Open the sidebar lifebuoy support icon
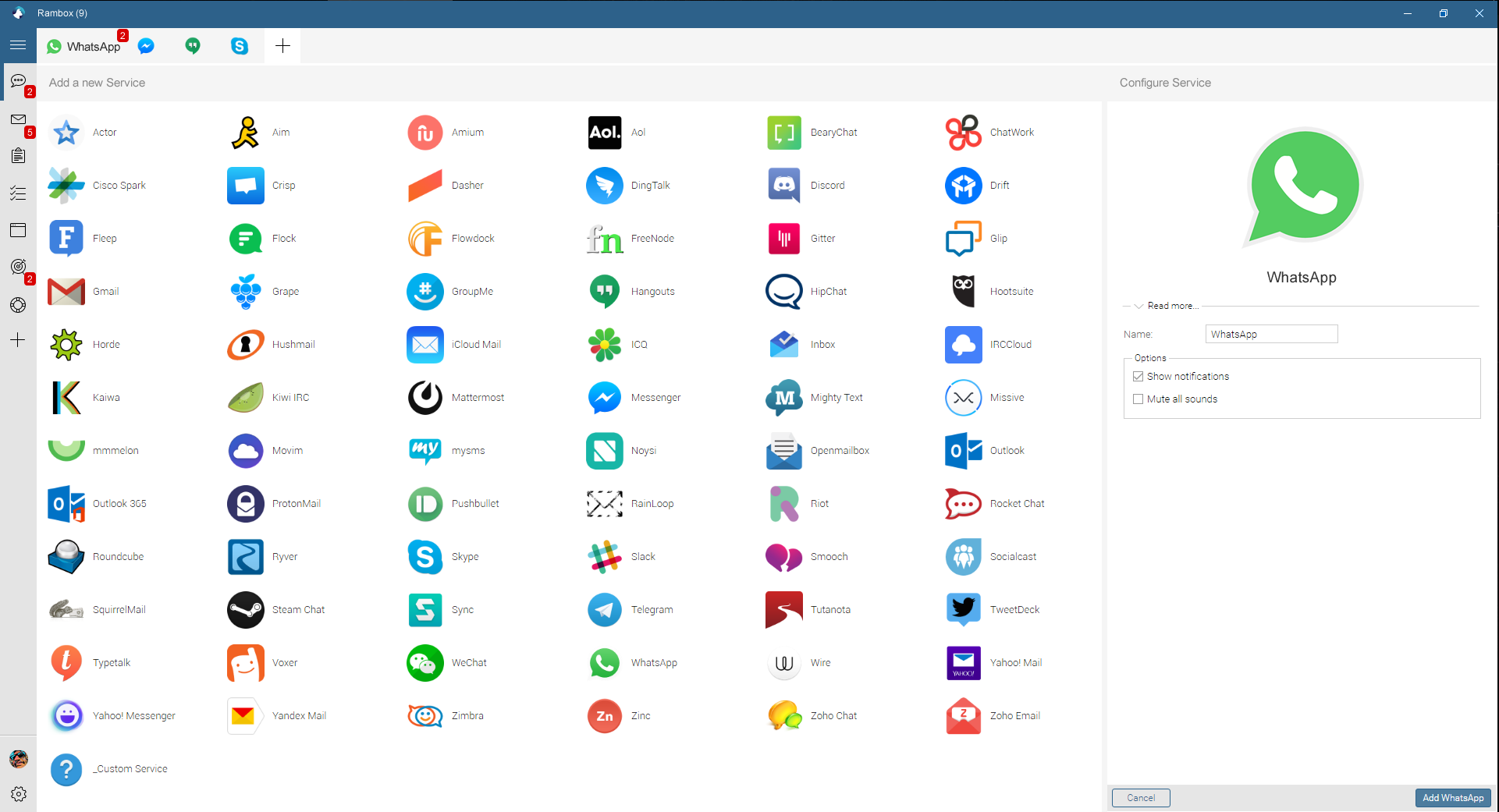This screenshot has height=812, width=1499. click(19, 305)
